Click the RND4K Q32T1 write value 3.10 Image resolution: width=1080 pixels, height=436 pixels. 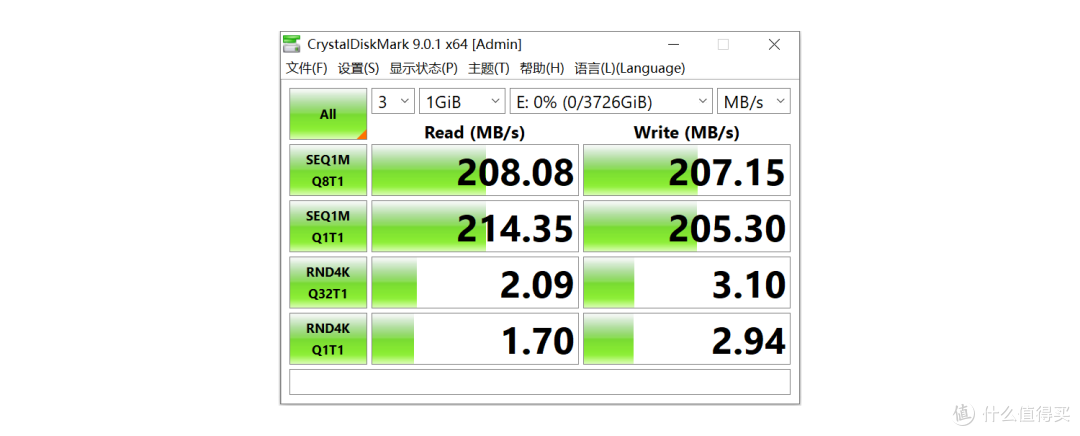coord(687,283)
